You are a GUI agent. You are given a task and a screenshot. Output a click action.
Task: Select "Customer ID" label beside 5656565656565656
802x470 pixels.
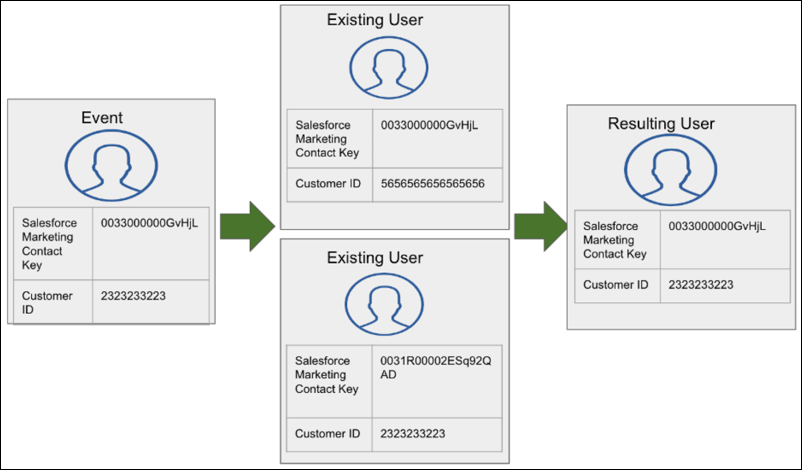pyautogui.click(x=328, y=184)
